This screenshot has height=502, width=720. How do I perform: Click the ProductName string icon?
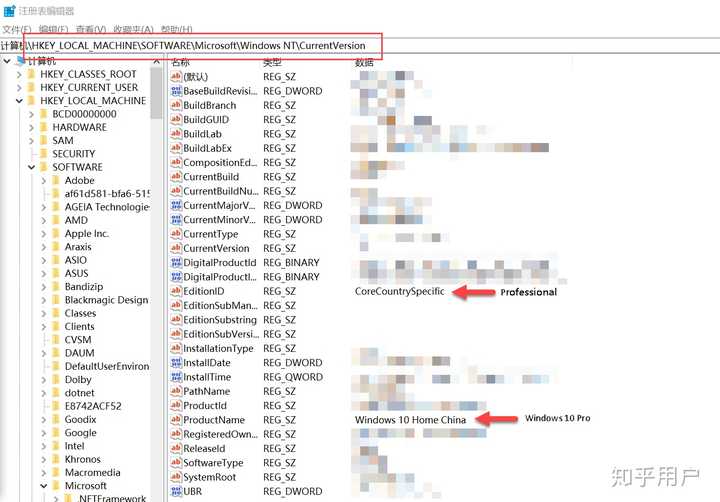[176, 420]
